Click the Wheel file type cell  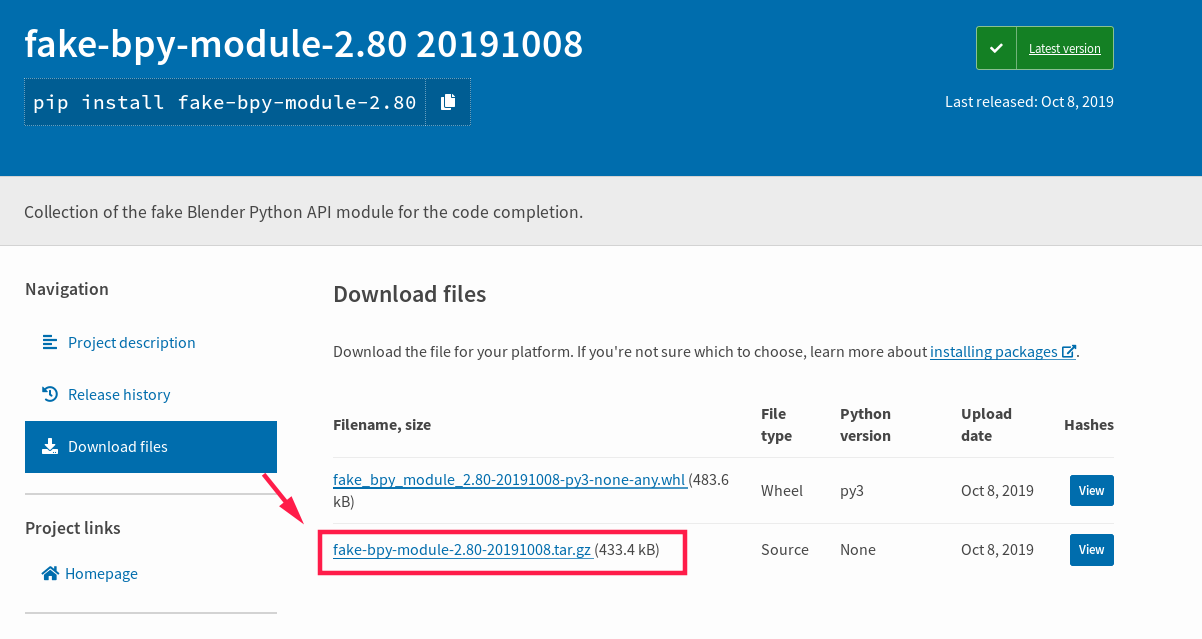(x=781, y=491)
